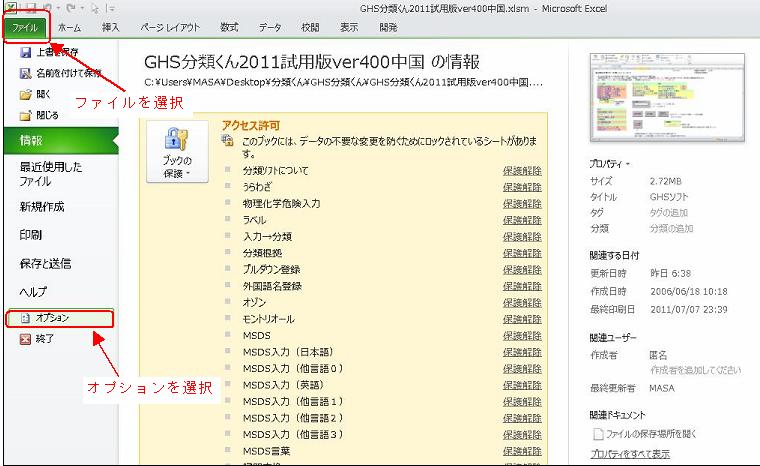Click the 開く open folder icon
This screenshot has height=466, width=760.
pos(26,94)
